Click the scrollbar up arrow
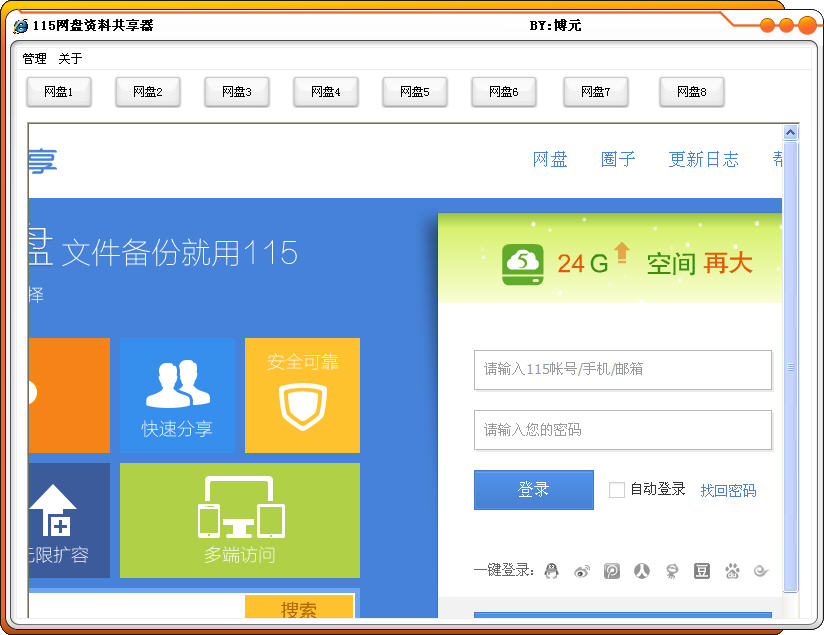Viewport: 824px width, 635px height. pyautogui.click(x=790, y=132)
